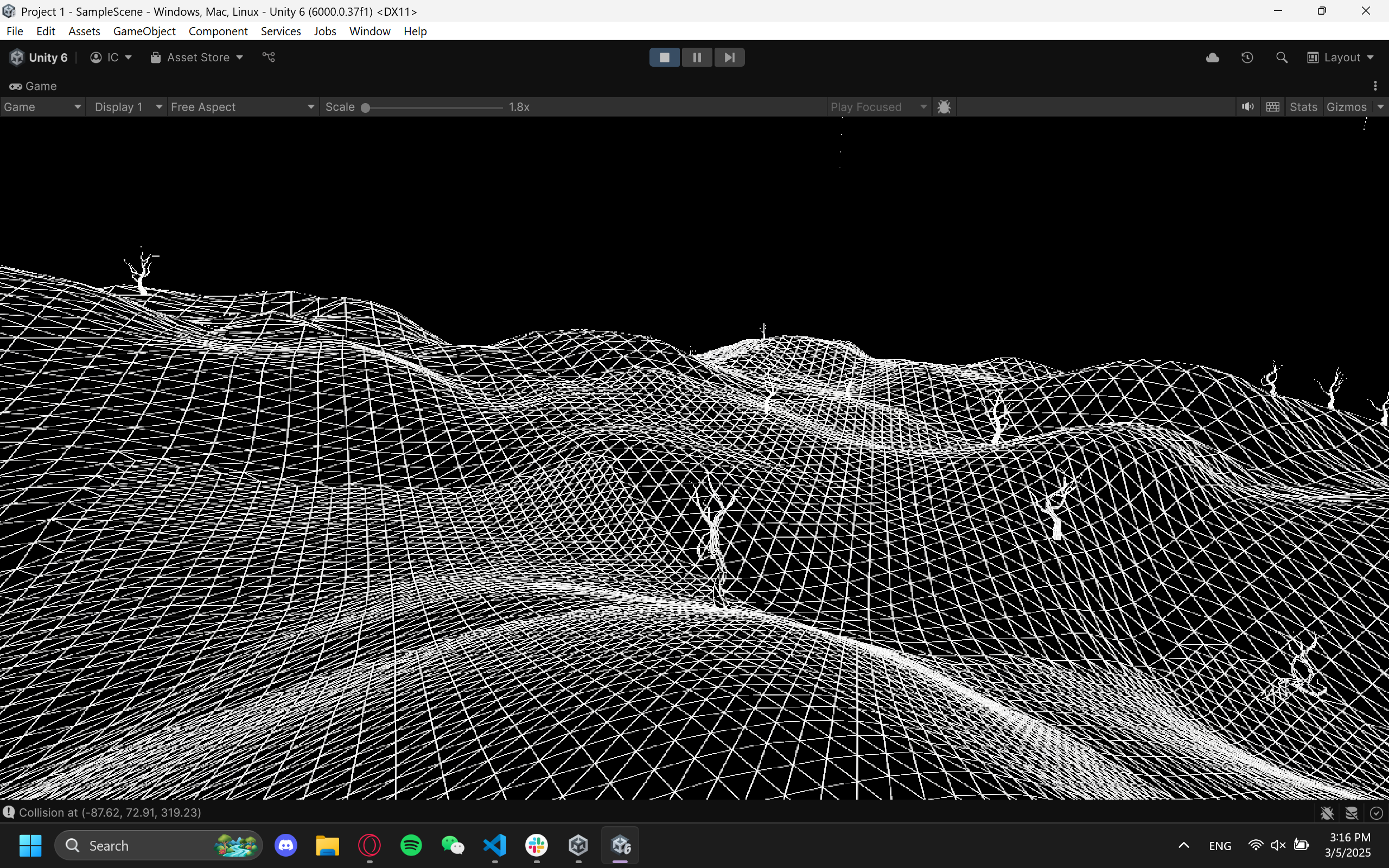The height and width of the screenshot is (868, 1389).
Task: Open Slack from the taskbar
Action: tap(537, 845)
